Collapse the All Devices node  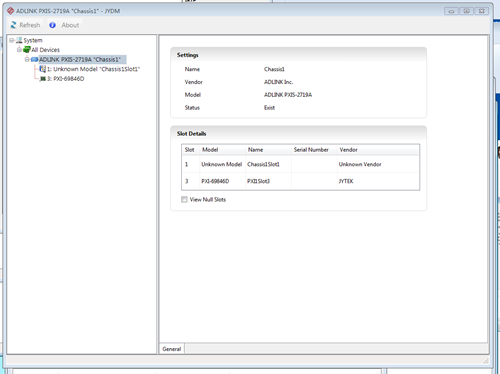pos(19,50)
